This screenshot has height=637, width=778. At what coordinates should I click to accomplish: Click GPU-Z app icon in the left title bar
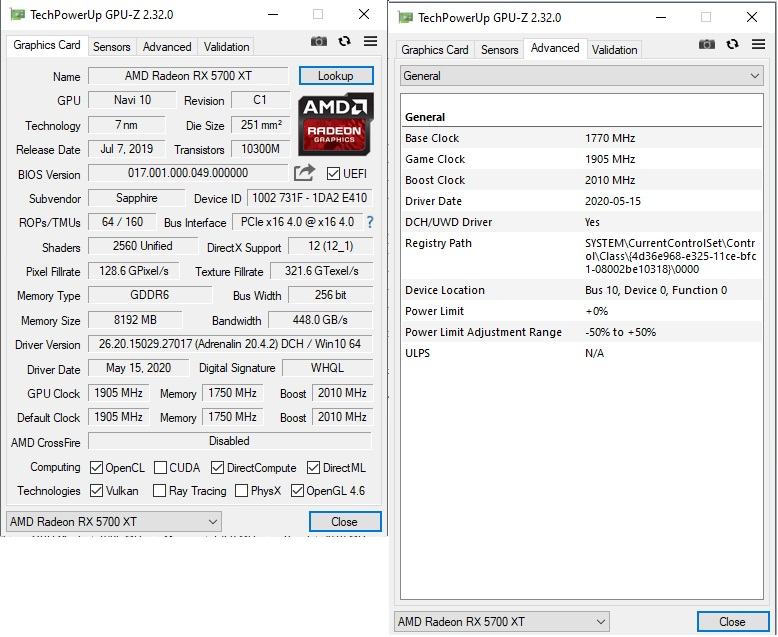[17, 14]
